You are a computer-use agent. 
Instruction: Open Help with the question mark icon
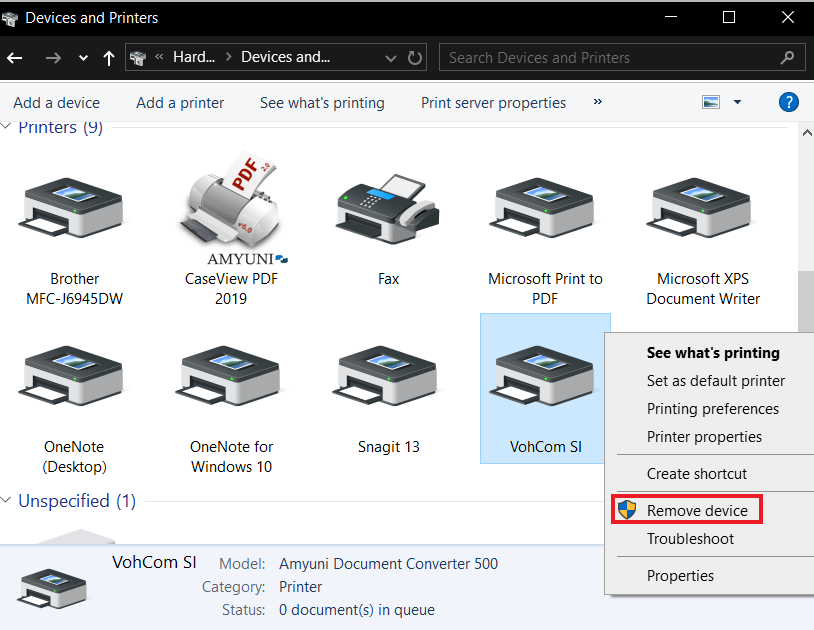tap(789, 102)
